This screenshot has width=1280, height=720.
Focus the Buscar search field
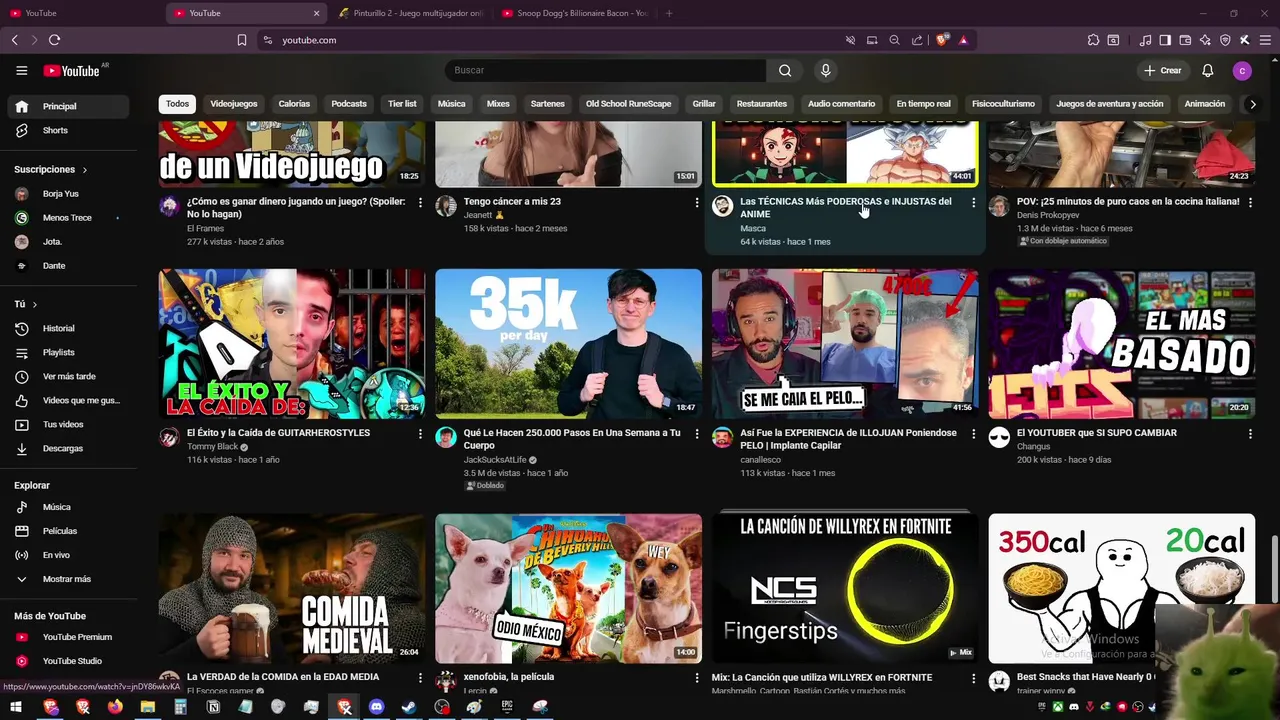coord(605,70)
